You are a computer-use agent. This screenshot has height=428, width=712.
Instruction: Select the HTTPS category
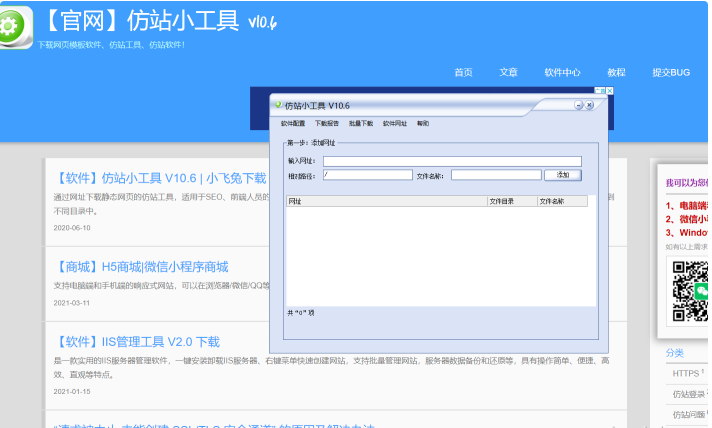pyautogui.click(x=686, y=374)
